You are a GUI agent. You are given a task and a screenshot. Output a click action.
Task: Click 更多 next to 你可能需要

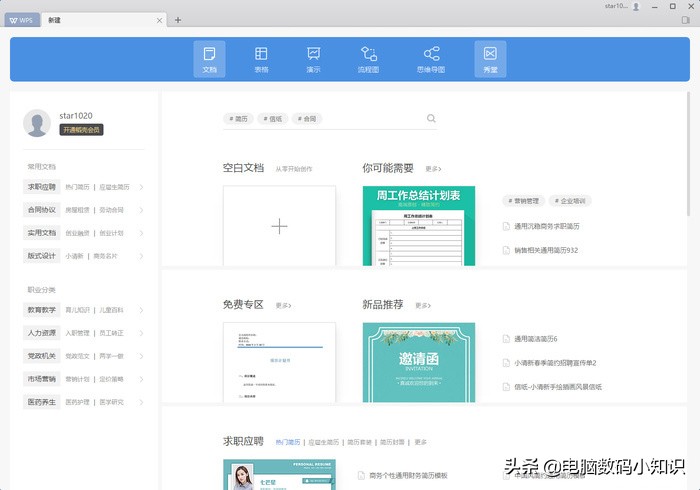(x=433, y=169)
